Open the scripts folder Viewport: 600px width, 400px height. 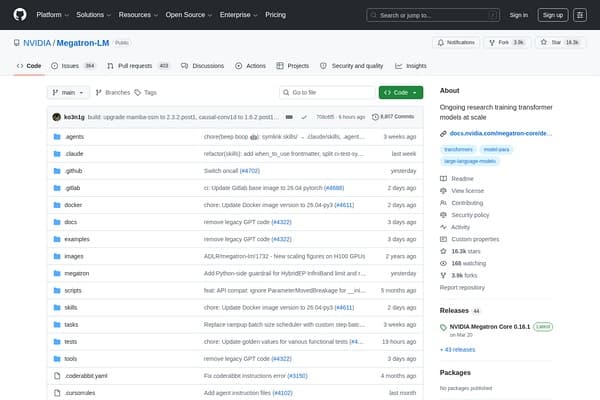pos(73,291)
